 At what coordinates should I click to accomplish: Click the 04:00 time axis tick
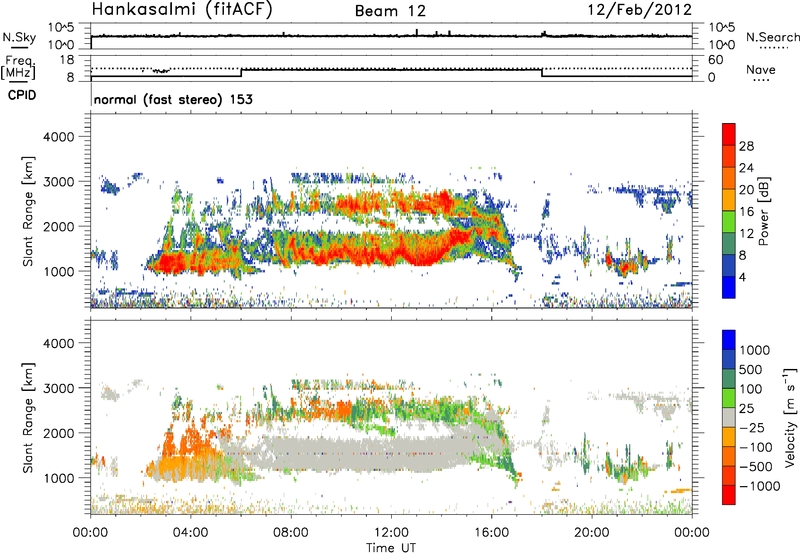coord(190,533)
